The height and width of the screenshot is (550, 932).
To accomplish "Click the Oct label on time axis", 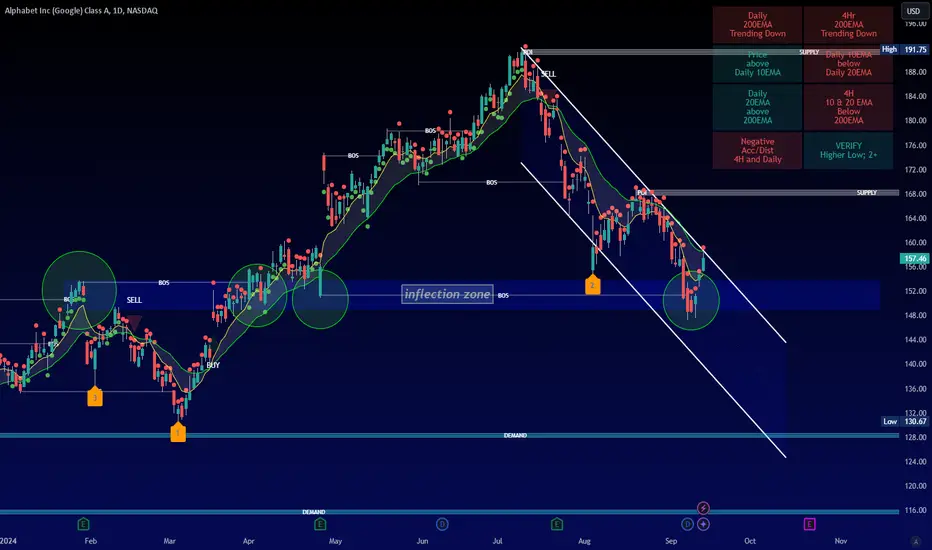I will click(750, 540).
